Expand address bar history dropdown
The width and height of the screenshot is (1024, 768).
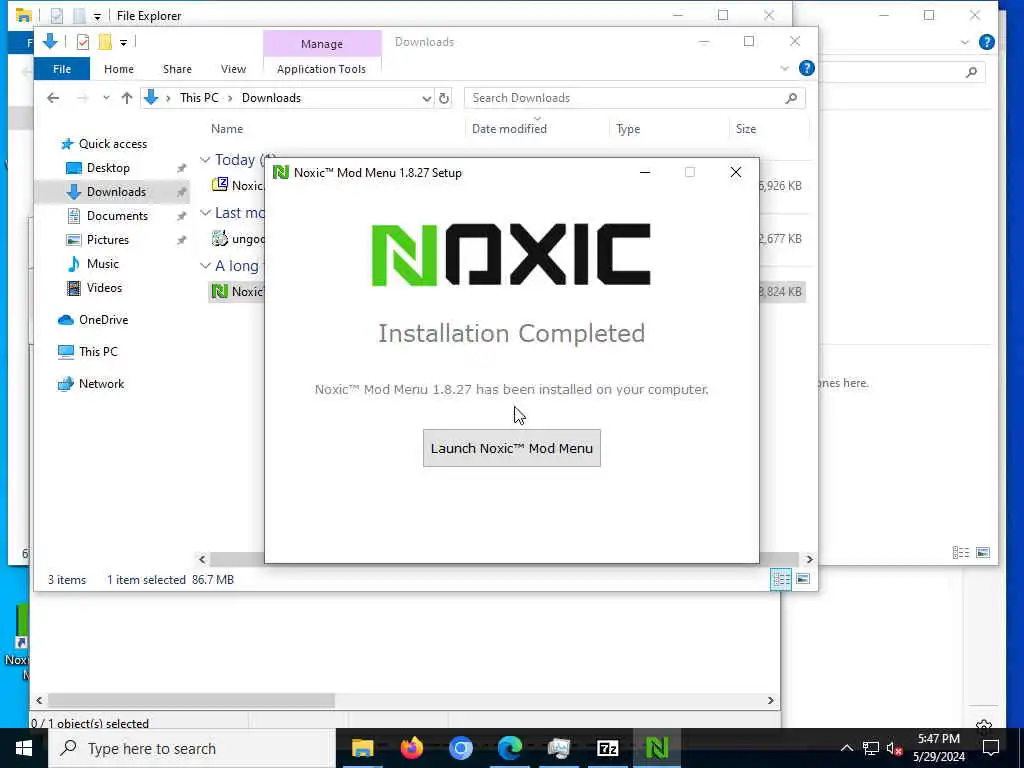[426, 98]
